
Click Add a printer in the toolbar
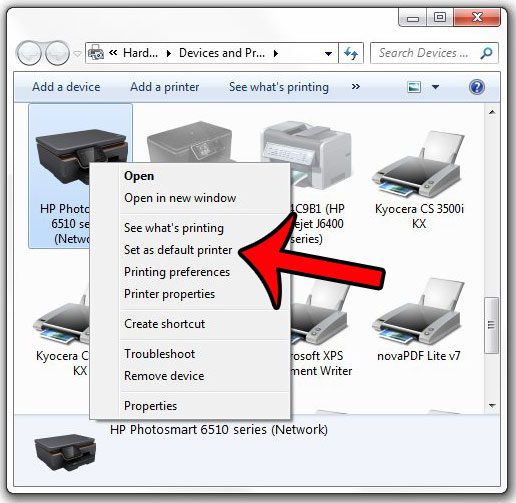[165, 87]
